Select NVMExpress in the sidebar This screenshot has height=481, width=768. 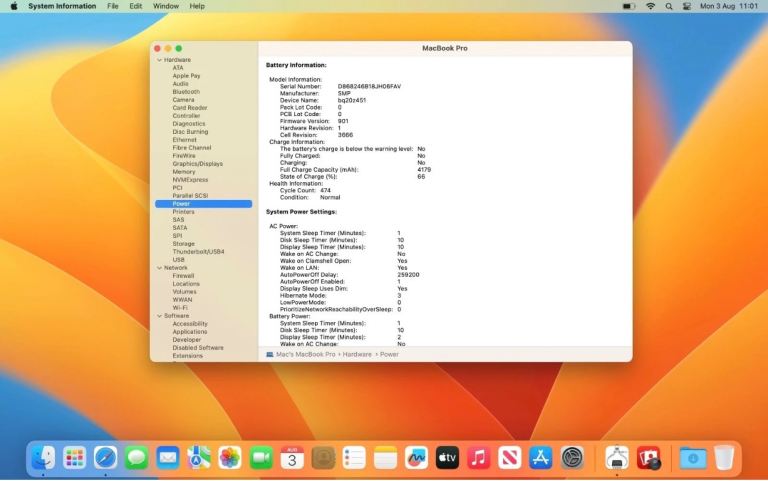click(x=190, y=180)
